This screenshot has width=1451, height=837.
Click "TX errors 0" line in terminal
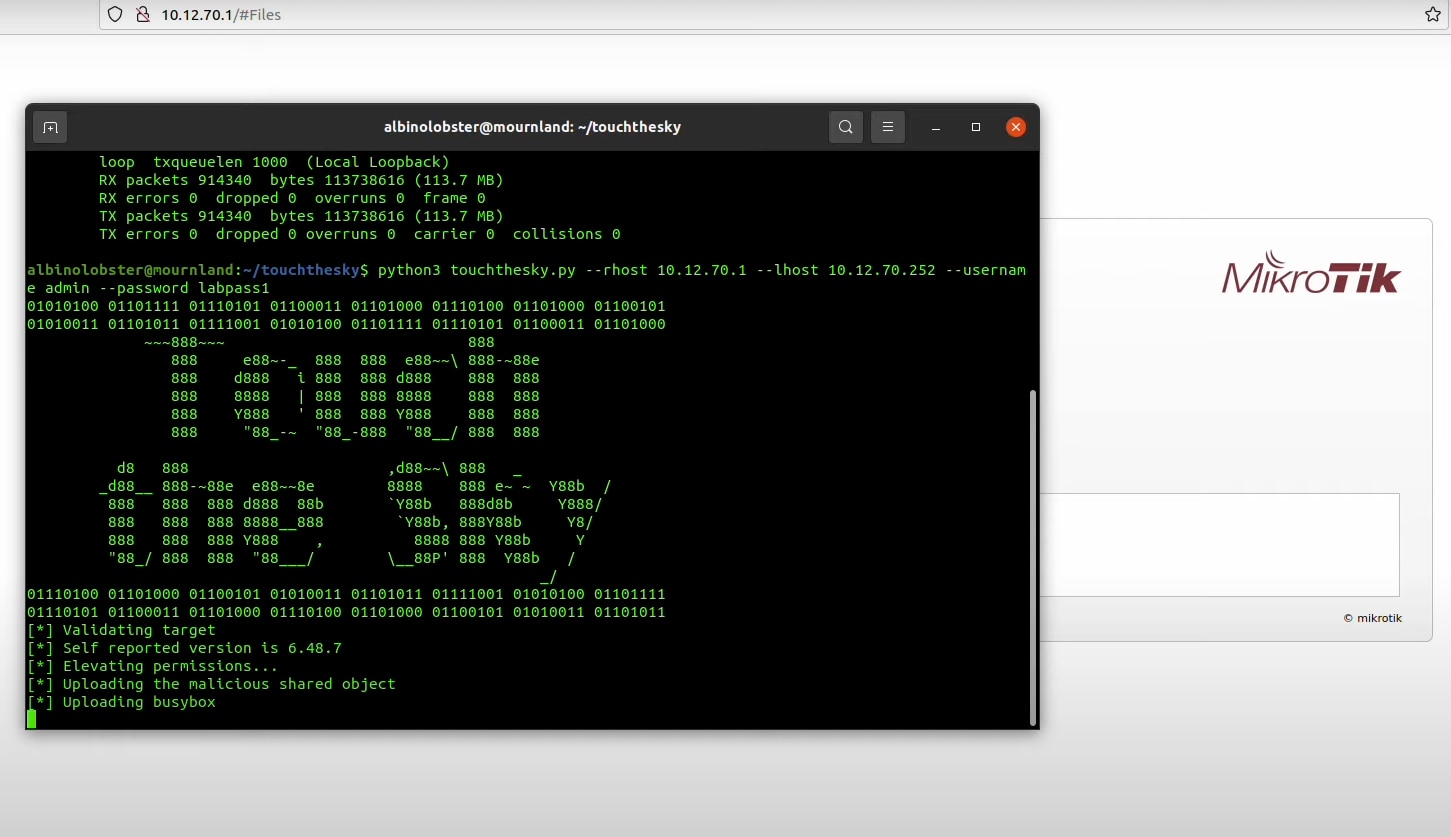click(x=360, y=234)
